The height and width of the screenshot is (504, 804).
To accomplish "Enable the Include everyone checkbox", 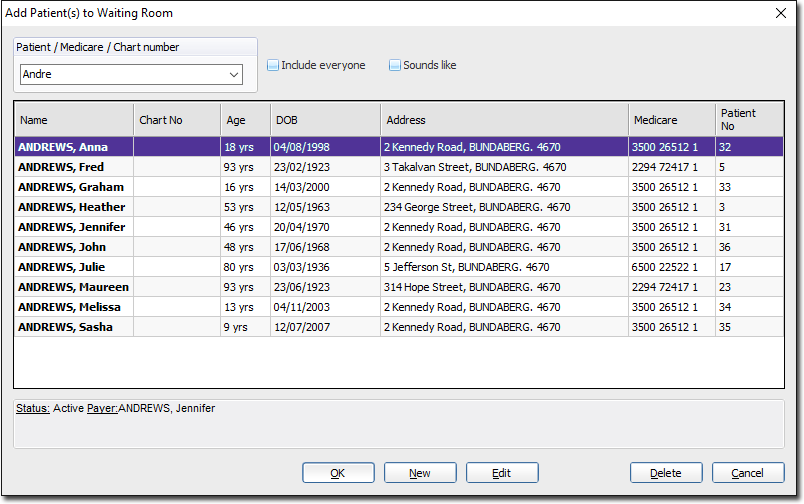I will pyautogui.click(x=273, y=66).
